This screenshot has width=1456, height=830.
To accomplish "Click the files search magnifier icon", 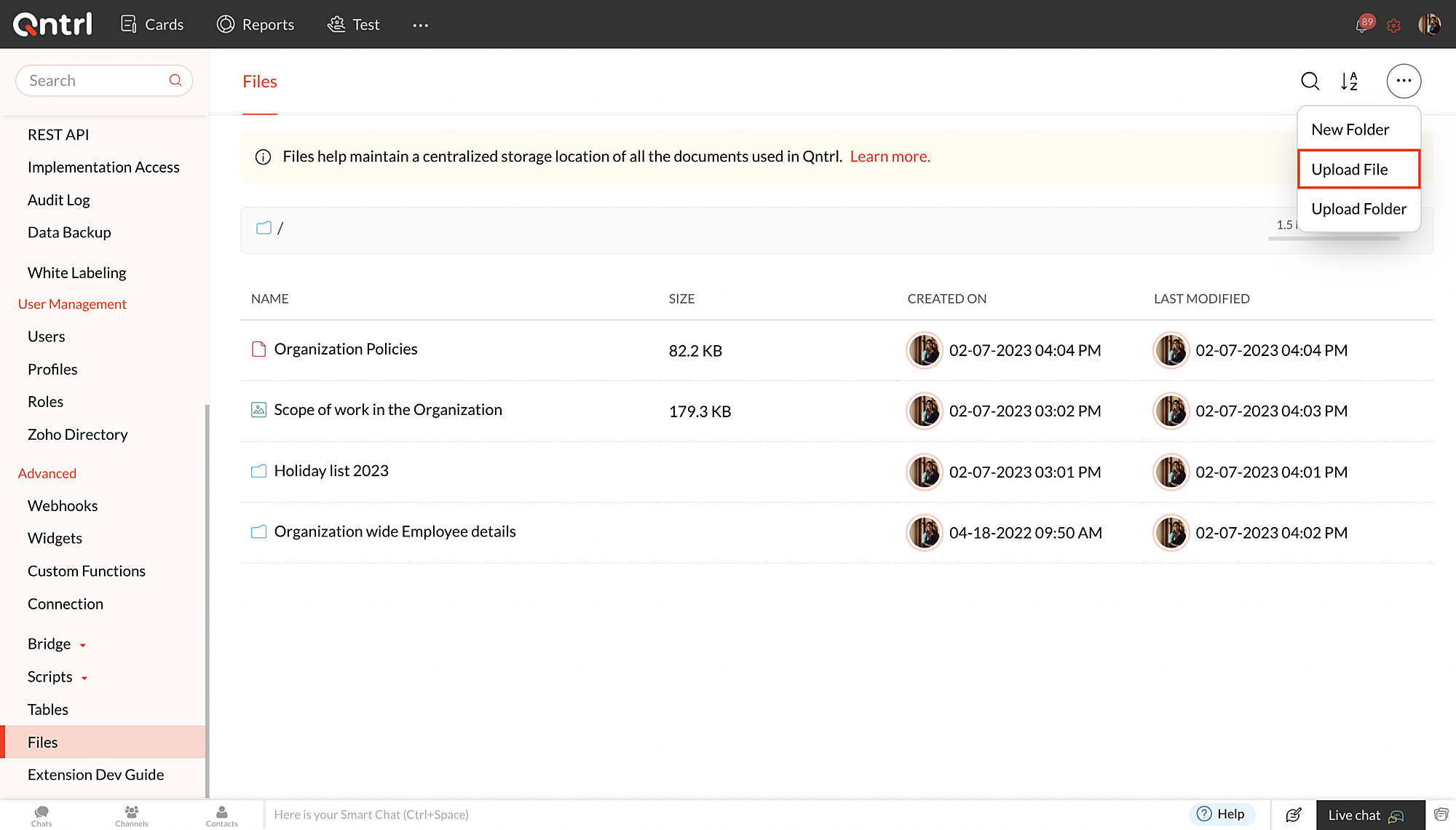I will [1310, 81].
